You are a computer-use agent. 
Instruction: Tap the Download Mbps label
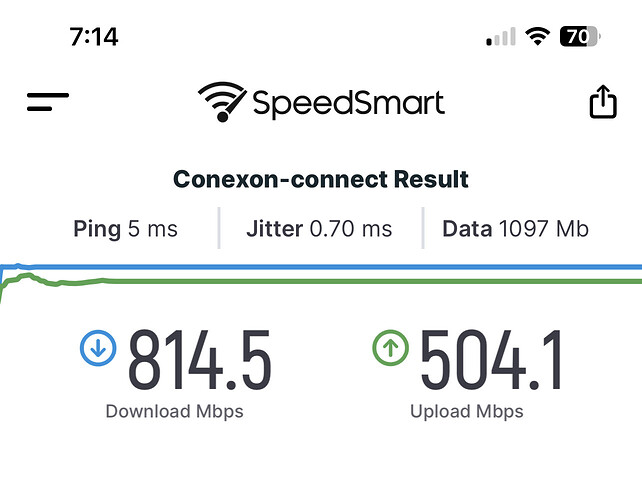(x=174, y=412)
